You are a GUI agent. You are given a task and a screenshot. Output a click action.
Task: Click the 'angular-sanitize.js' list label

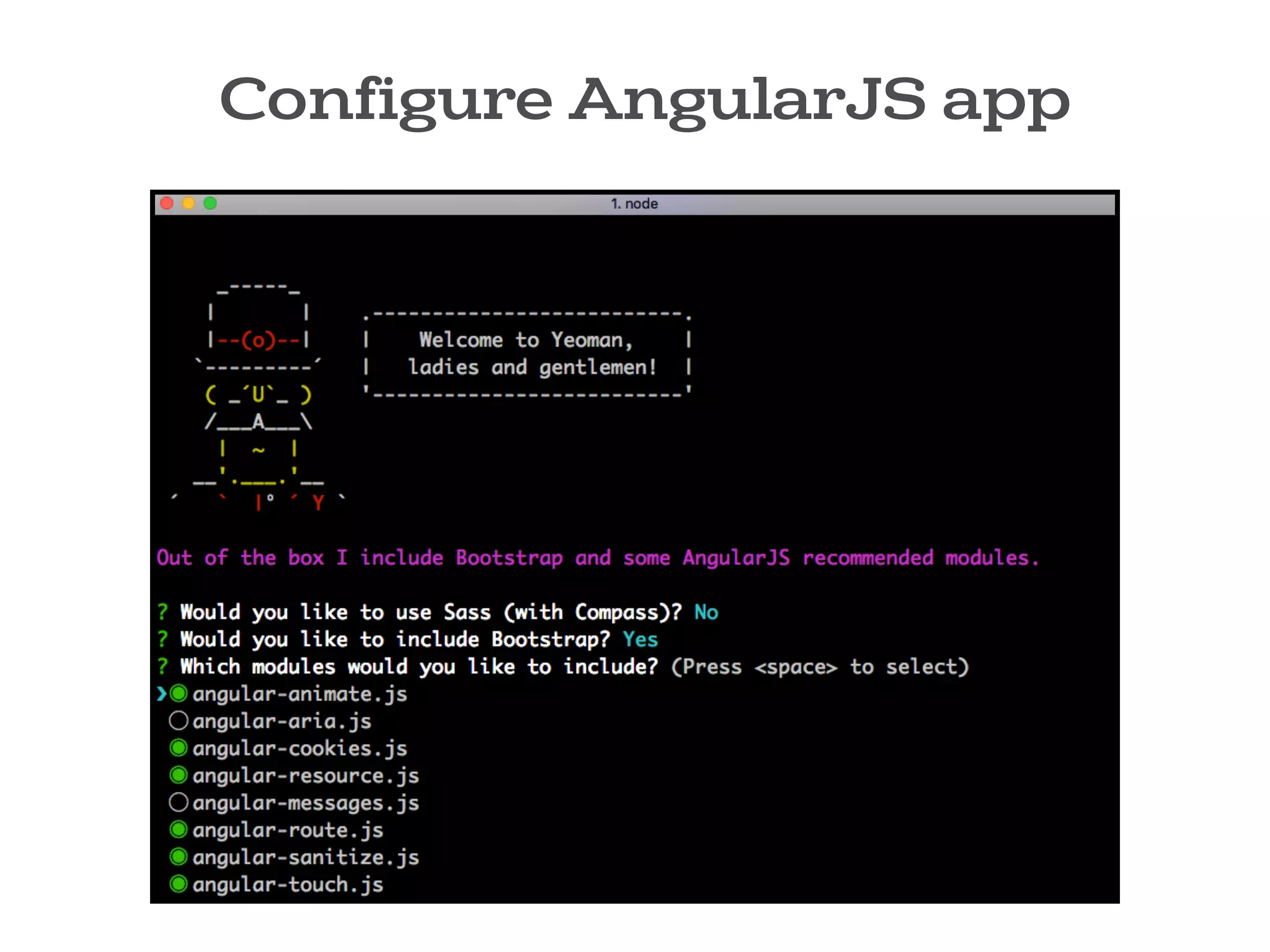[x=306, y=858]
